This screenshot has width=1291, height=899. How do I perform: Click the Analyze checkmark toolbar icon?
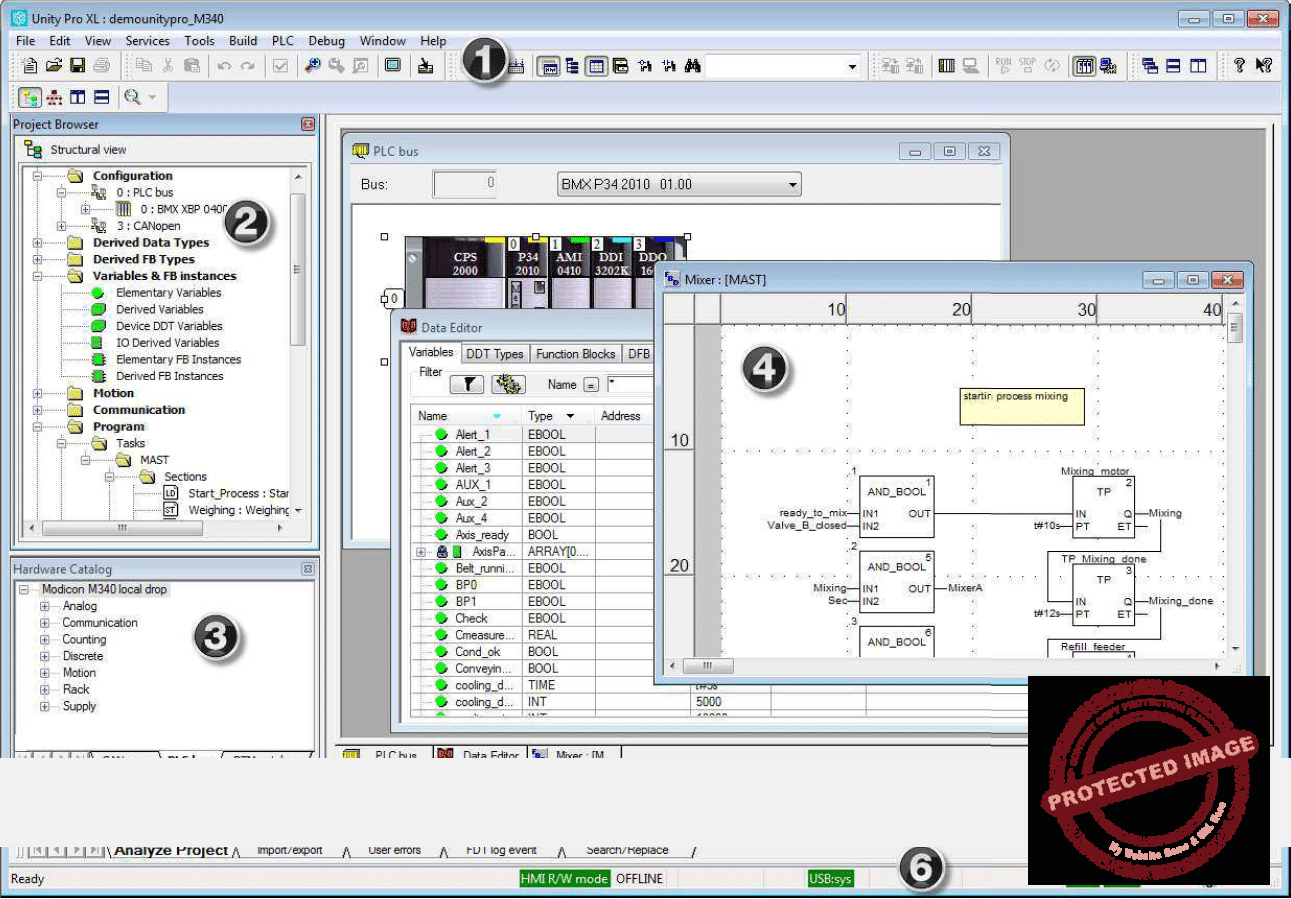coord(280,66)
